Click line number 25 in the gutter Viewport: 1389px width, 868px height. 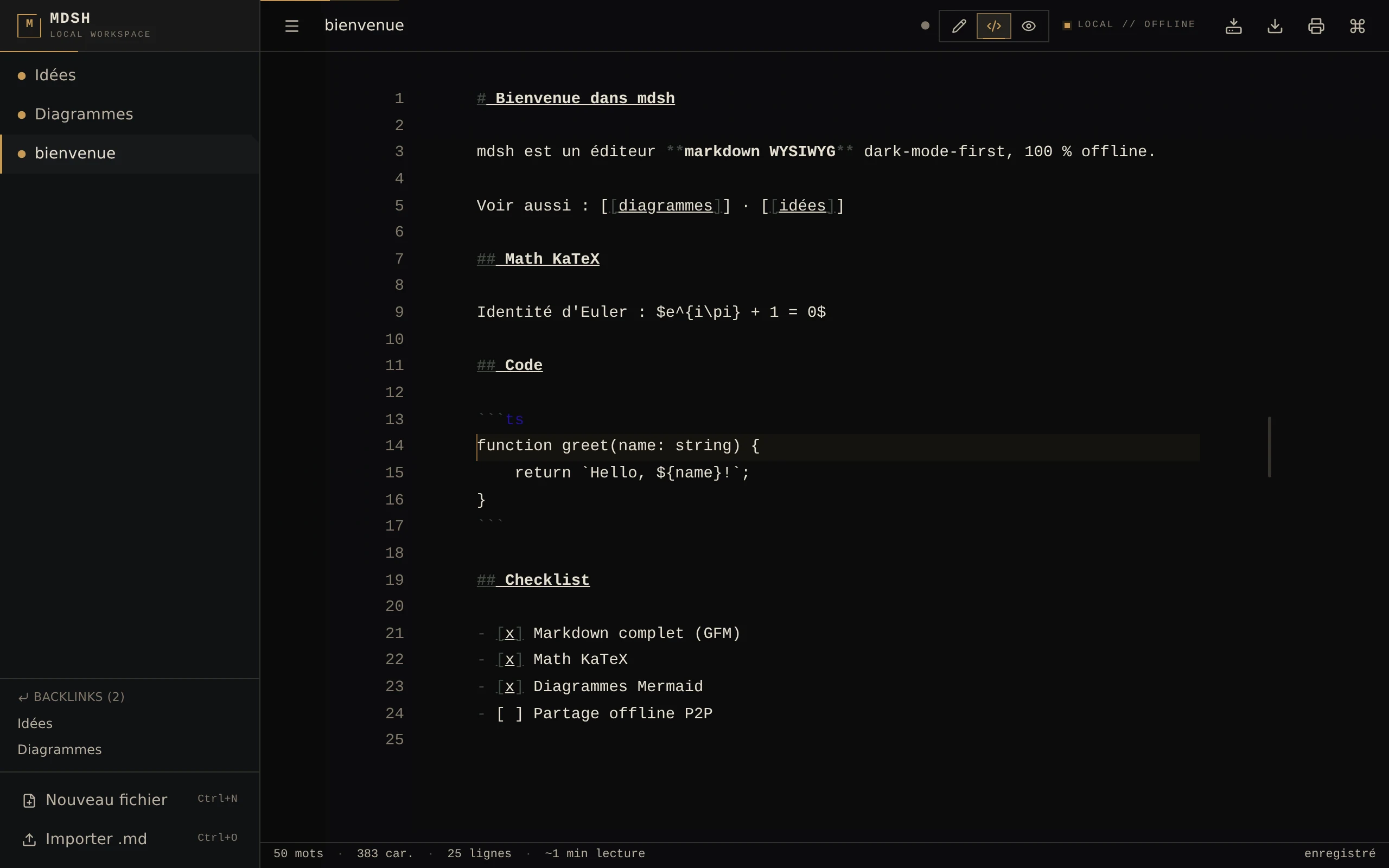[x=394, y=739]
